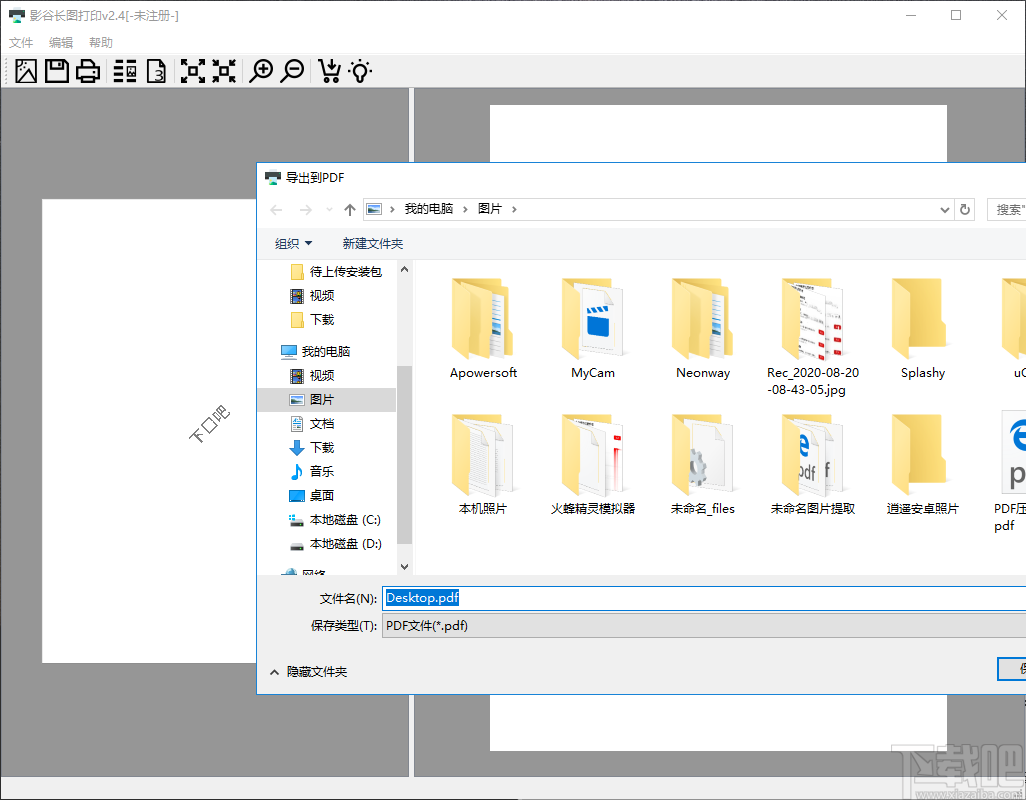The height and width of the screenshot is (800, 1026).
Task: Click the expand-to-fit arrows icon
Action: (x=193, y=71)
